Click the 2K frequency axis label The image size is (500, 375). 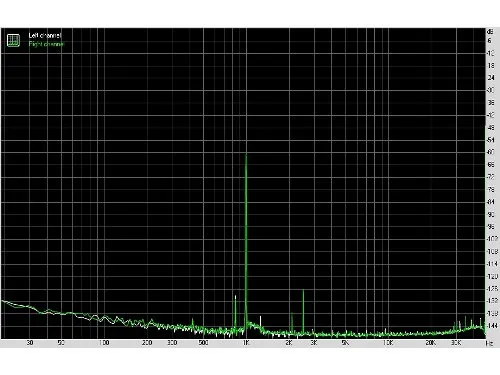coord(289,343)
